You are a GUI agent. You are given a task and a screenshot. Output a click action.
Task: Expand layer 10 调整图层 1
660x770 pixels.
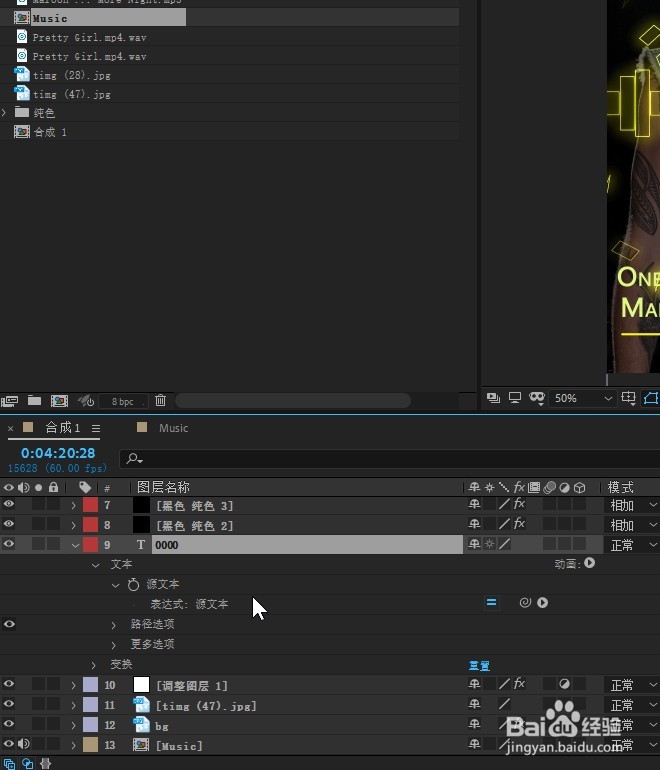(x=74, y=686)
